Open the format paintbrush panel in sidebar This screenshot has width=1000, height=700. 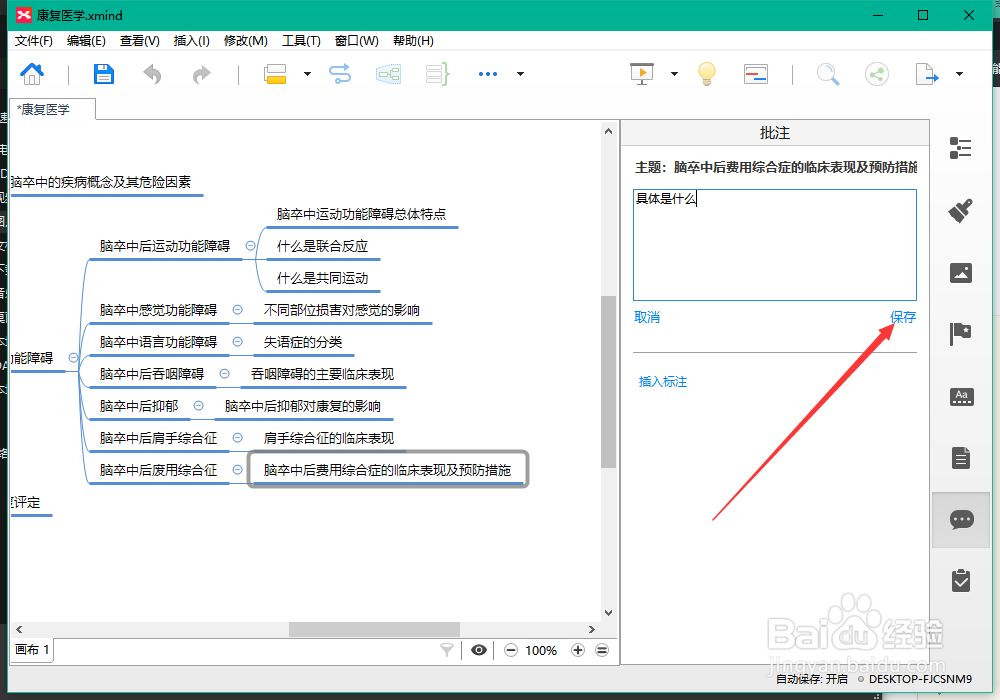[961, 211]
